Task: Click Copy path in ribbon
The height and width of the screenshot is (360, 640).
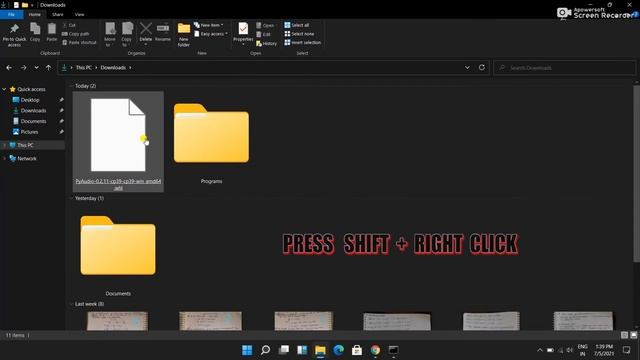Action: [76, 34]
